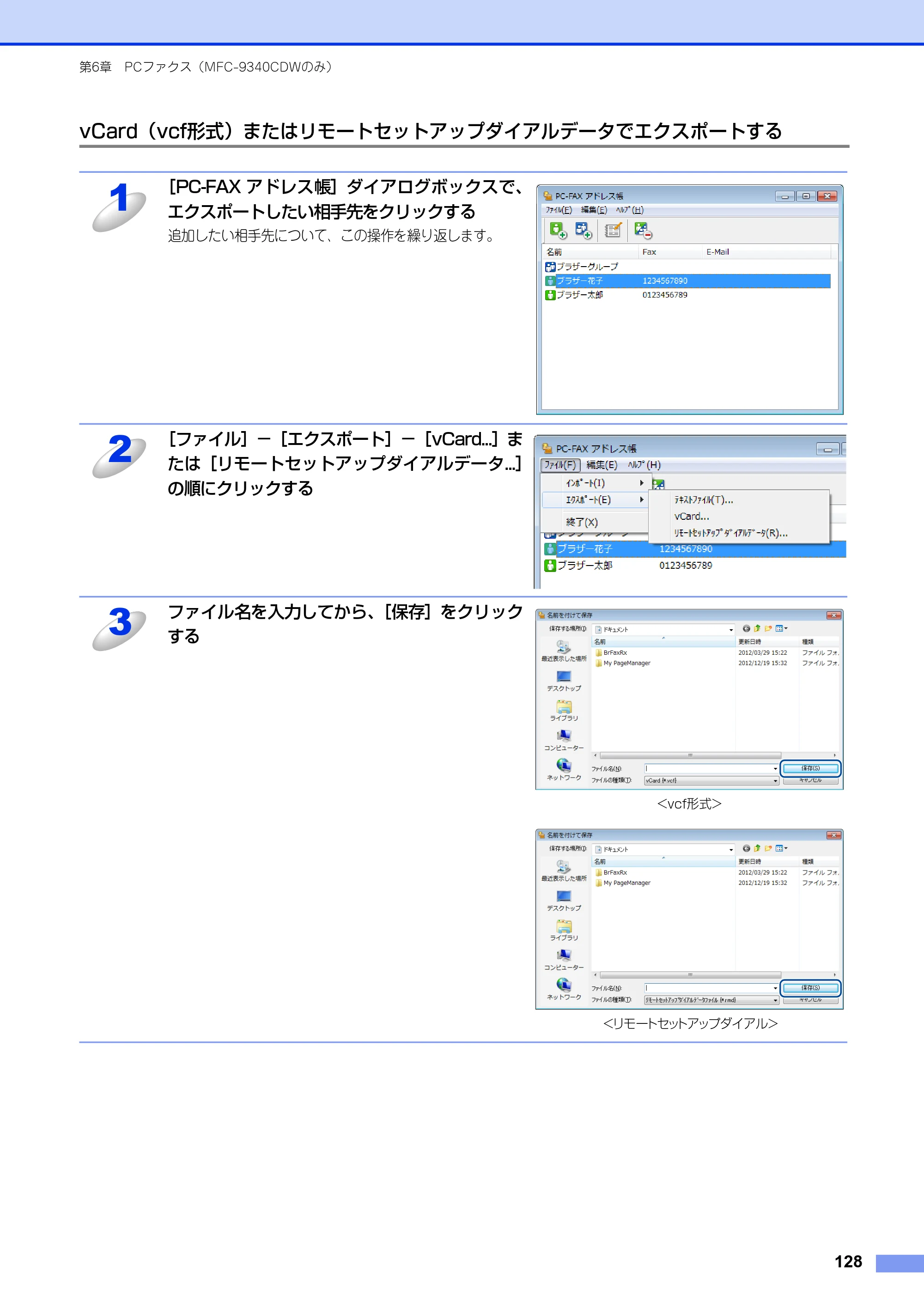Viewport: 924px width, 1308px height.
Task: Click fax number 0123456789 in step 1 list
Action: 665,295
